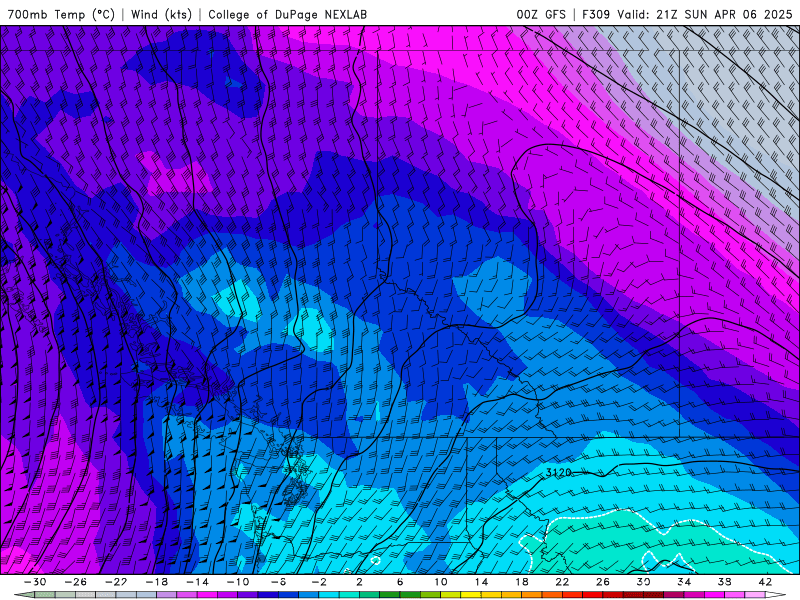
Task: Click the '22' color scale label
Action: point(562,582)
